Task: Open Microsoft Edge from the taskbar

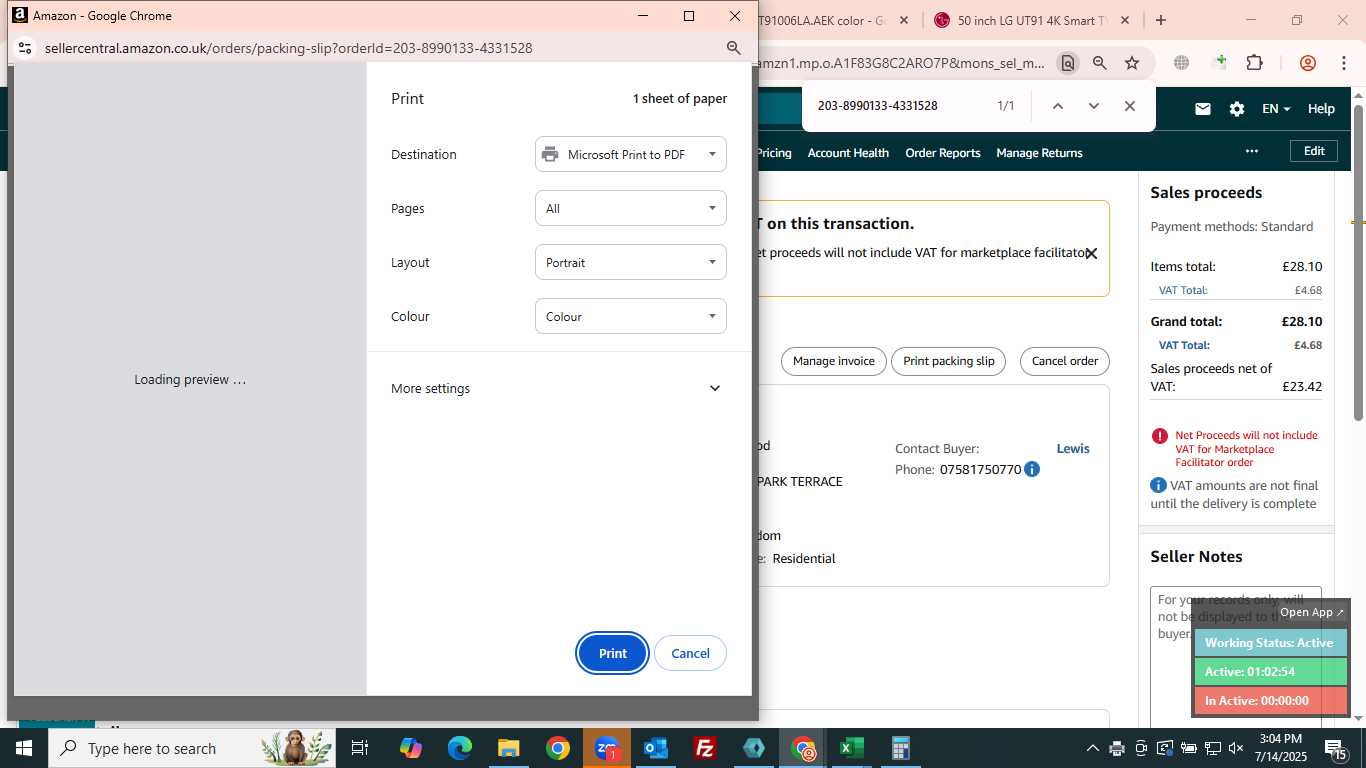Action: [459, 748]
